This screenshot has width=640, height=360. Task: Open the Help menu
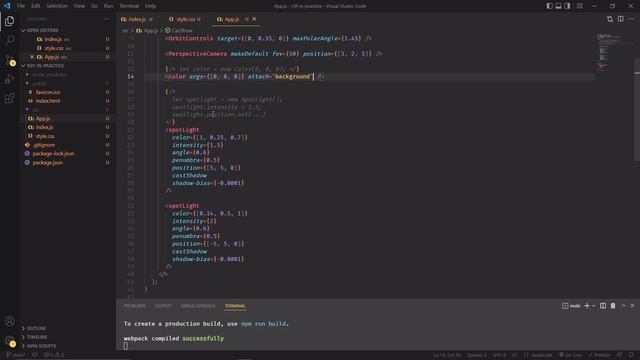tap(151, 6)
